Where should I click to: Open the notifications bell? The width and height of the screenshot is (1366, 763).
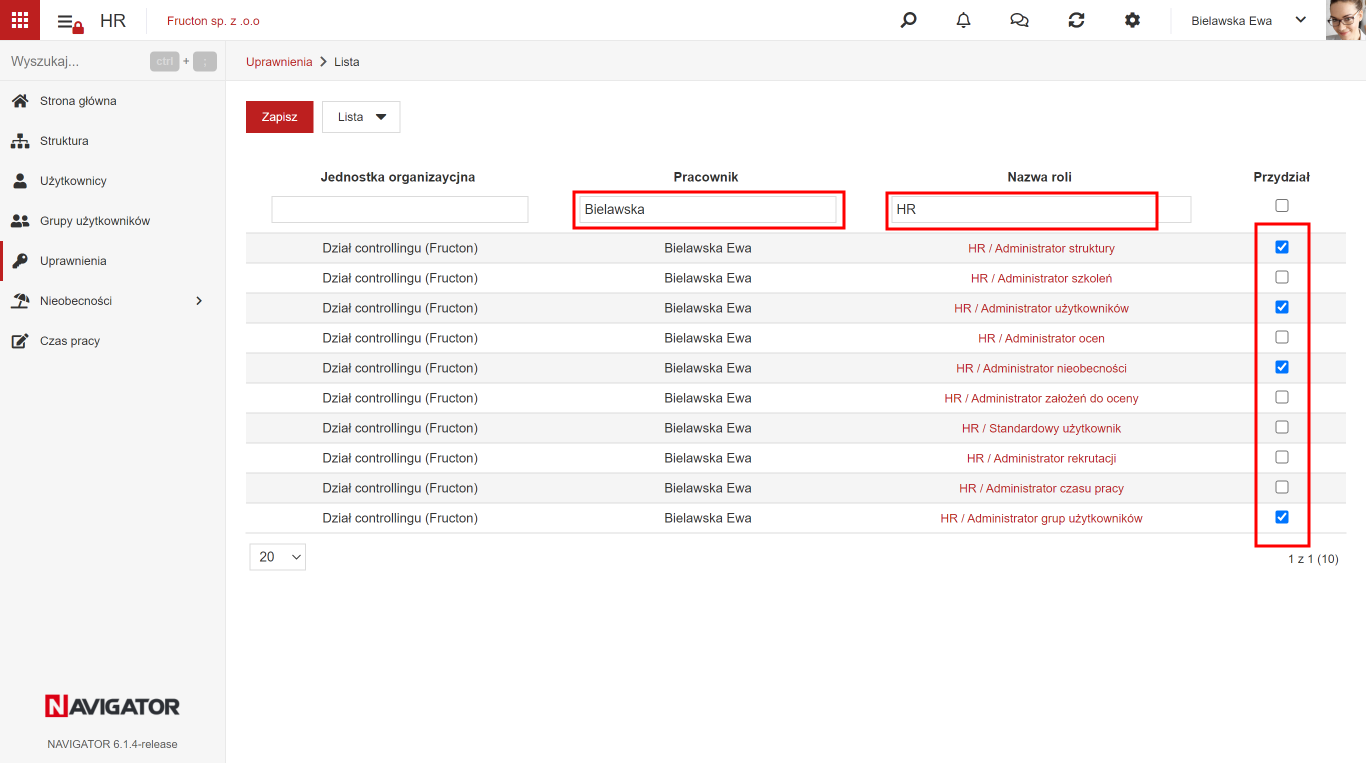pyautogui.click(x=964, y=20)
